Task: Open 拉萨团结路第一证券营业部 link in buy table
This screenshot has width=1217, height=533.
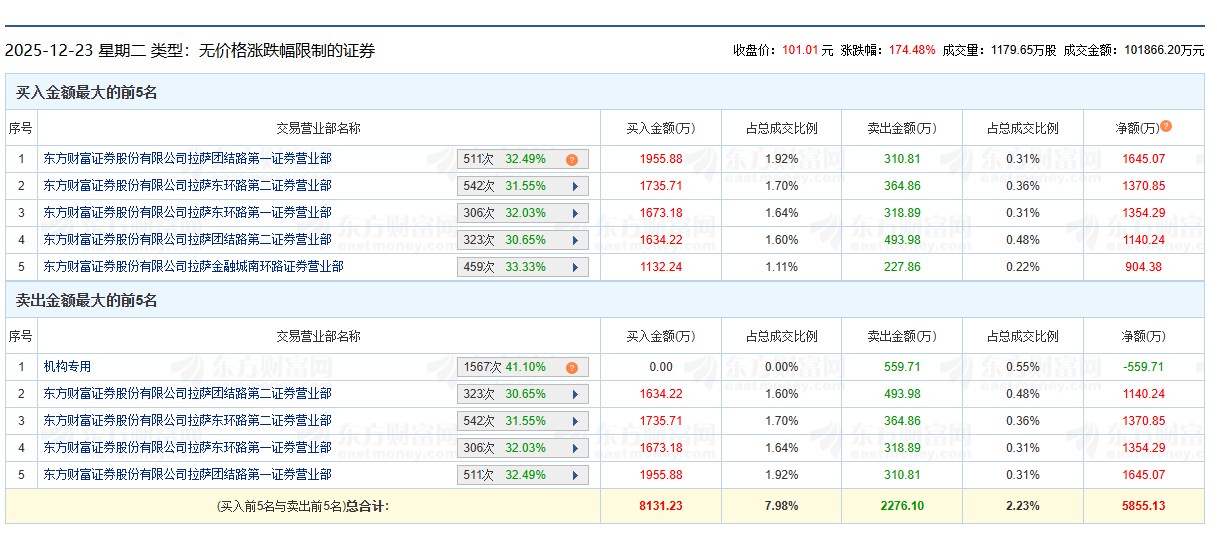Action: (x=187, y=159)
